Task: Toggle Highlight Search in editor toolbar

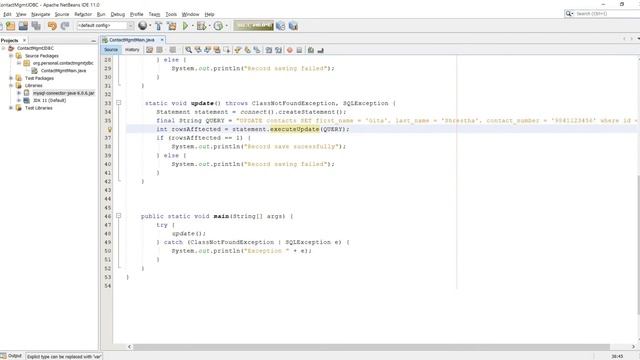Action: point(217,50)
